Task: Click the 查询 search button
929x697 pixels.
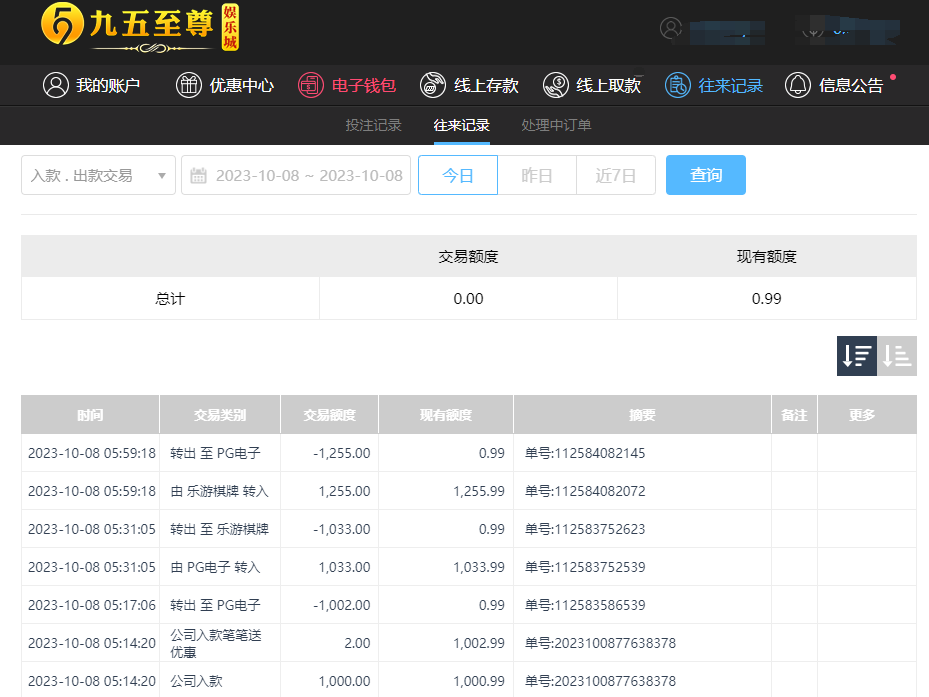Action: [705, 175]
